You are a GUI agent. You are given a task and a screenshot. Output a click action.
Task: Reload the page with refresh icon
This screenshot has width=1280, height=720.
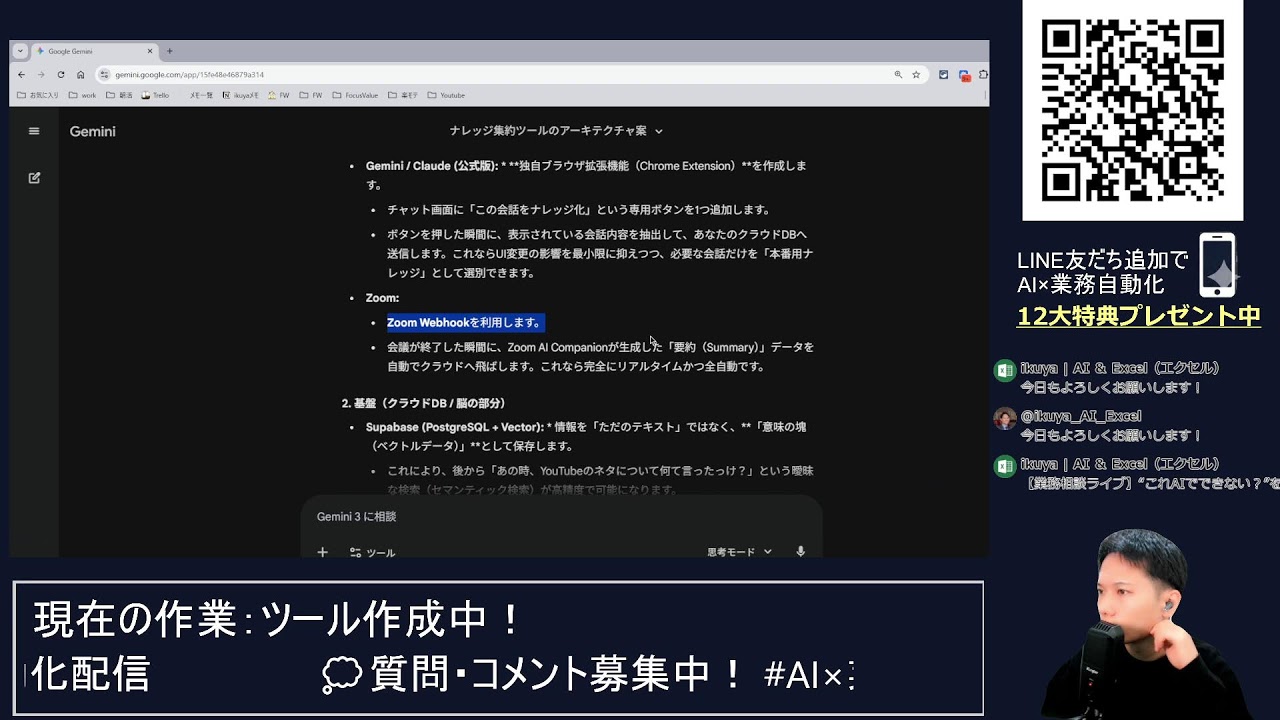point(61,75)
